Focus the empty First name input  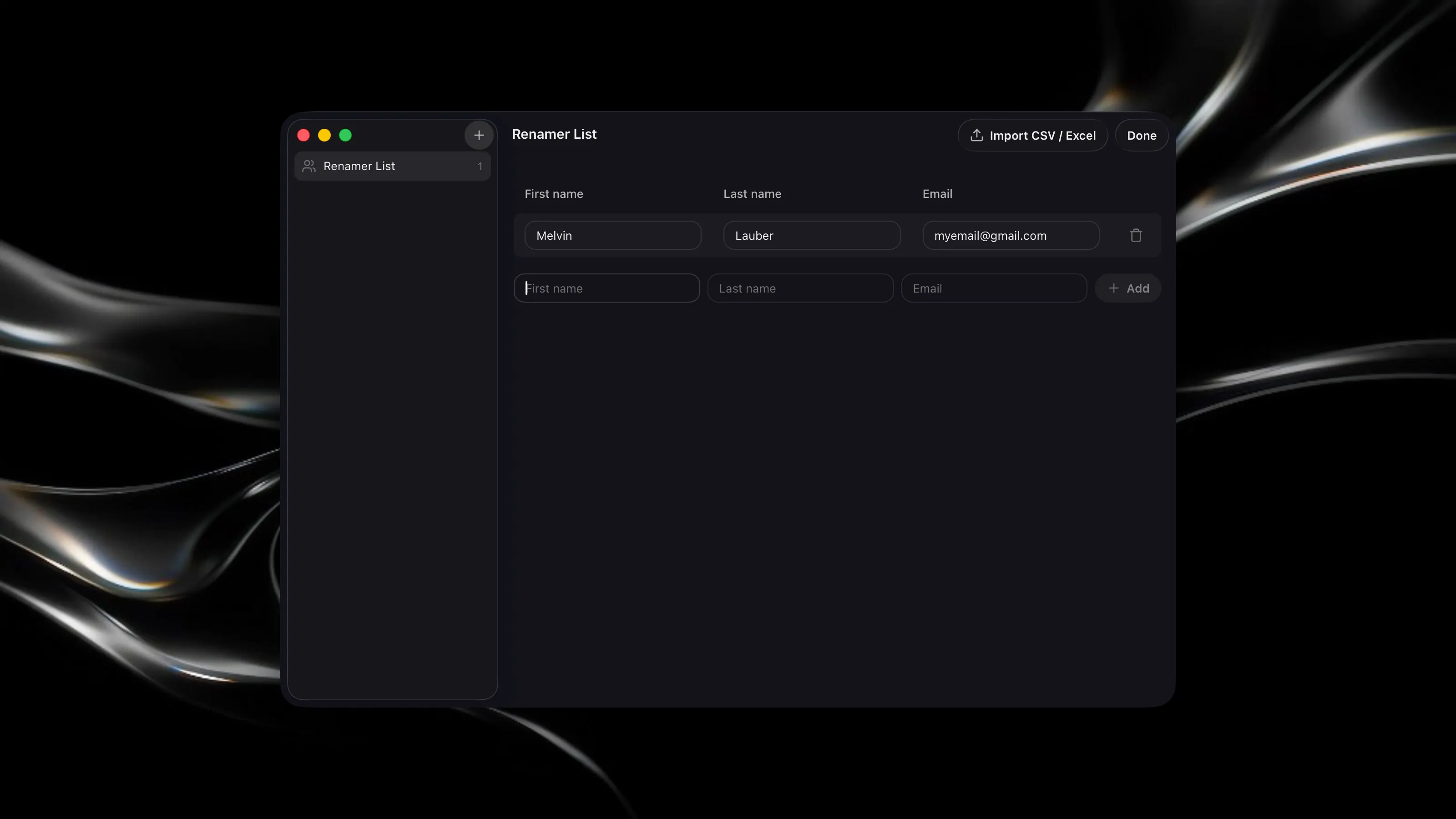[x=607, y=288]
